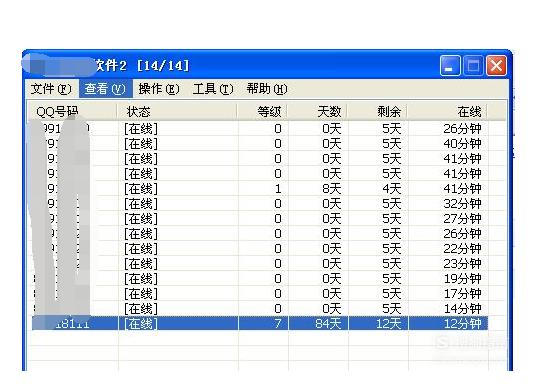
Task: Close the window
Action: click(x=496, y=65)
